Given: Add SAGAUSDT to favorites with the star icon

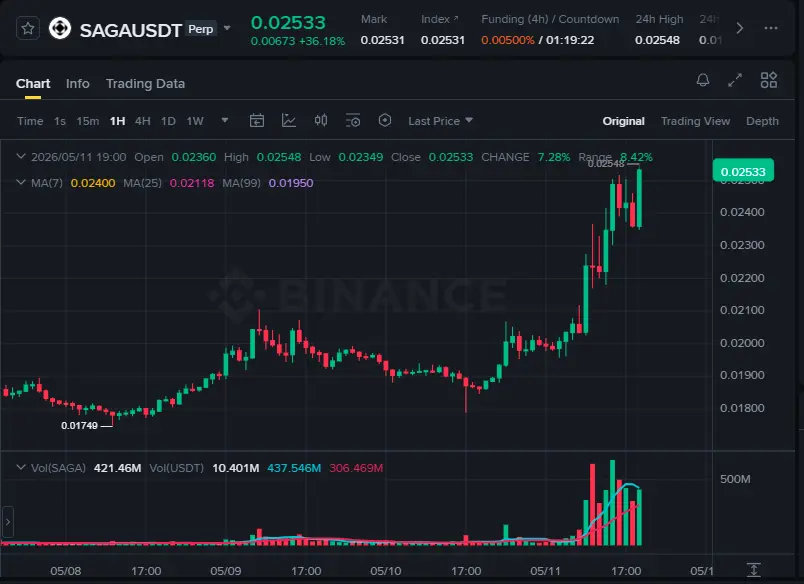Looking at the screenshot, I should coord(28,28).
